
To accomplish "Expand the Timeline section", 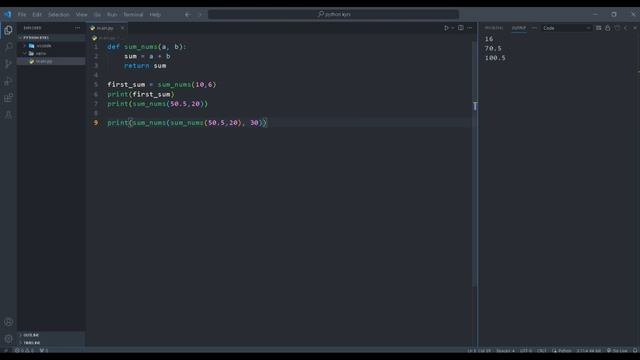I will tap(51, 343).
